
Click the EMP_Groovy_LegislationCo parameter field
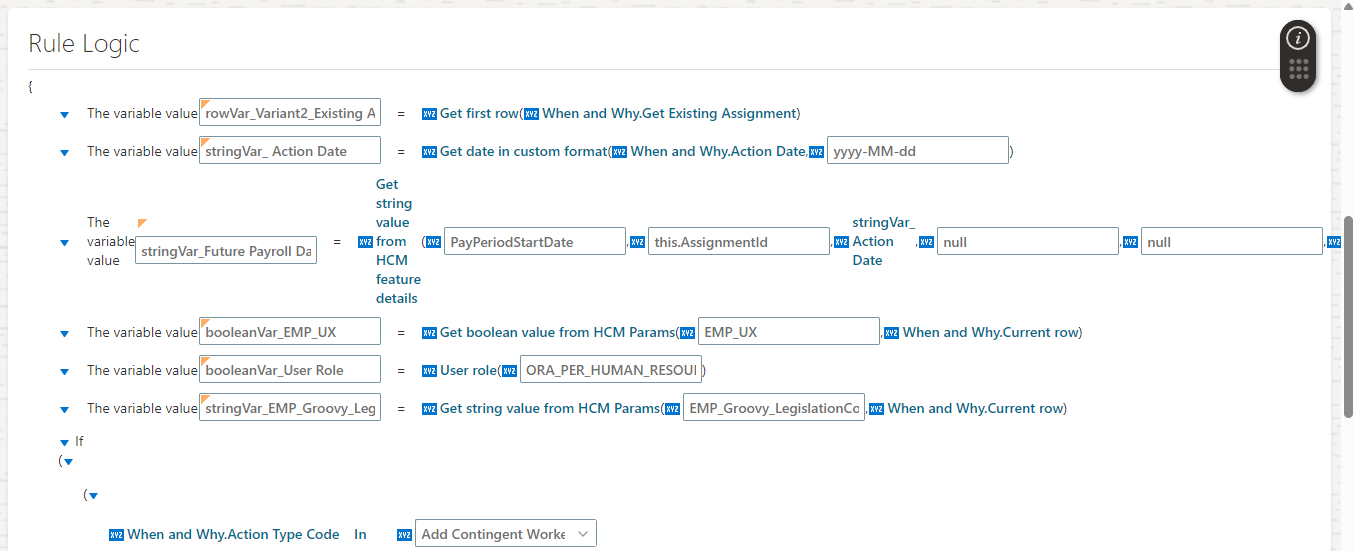pos(774,408)
